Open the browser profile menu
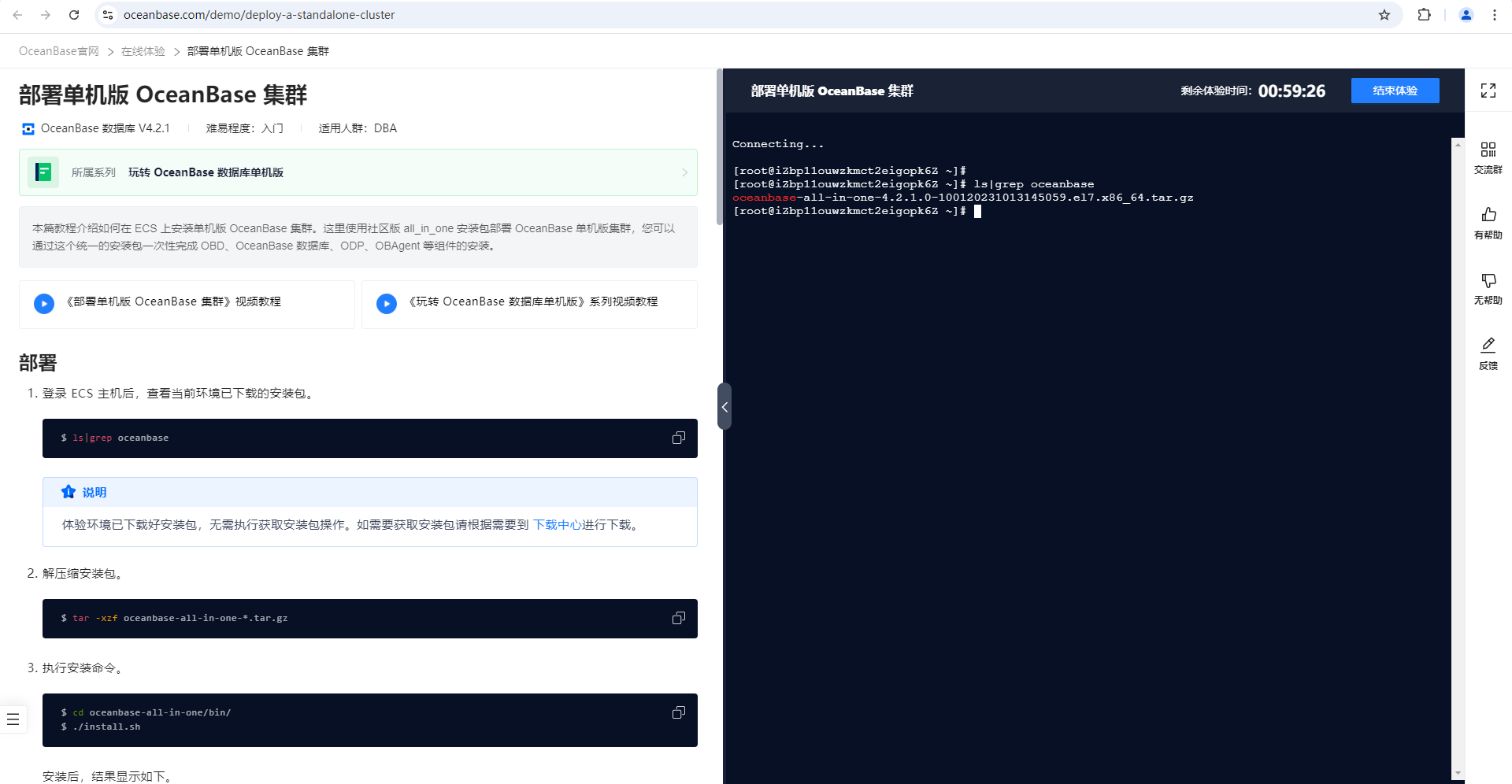 pos(1466,15)
